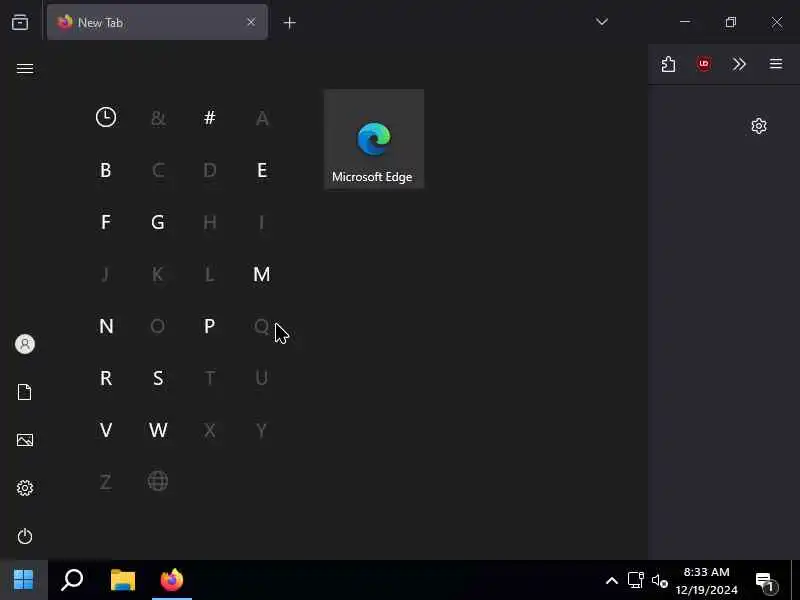
Task: Open the notification center icon
Action: coord(766,581)
